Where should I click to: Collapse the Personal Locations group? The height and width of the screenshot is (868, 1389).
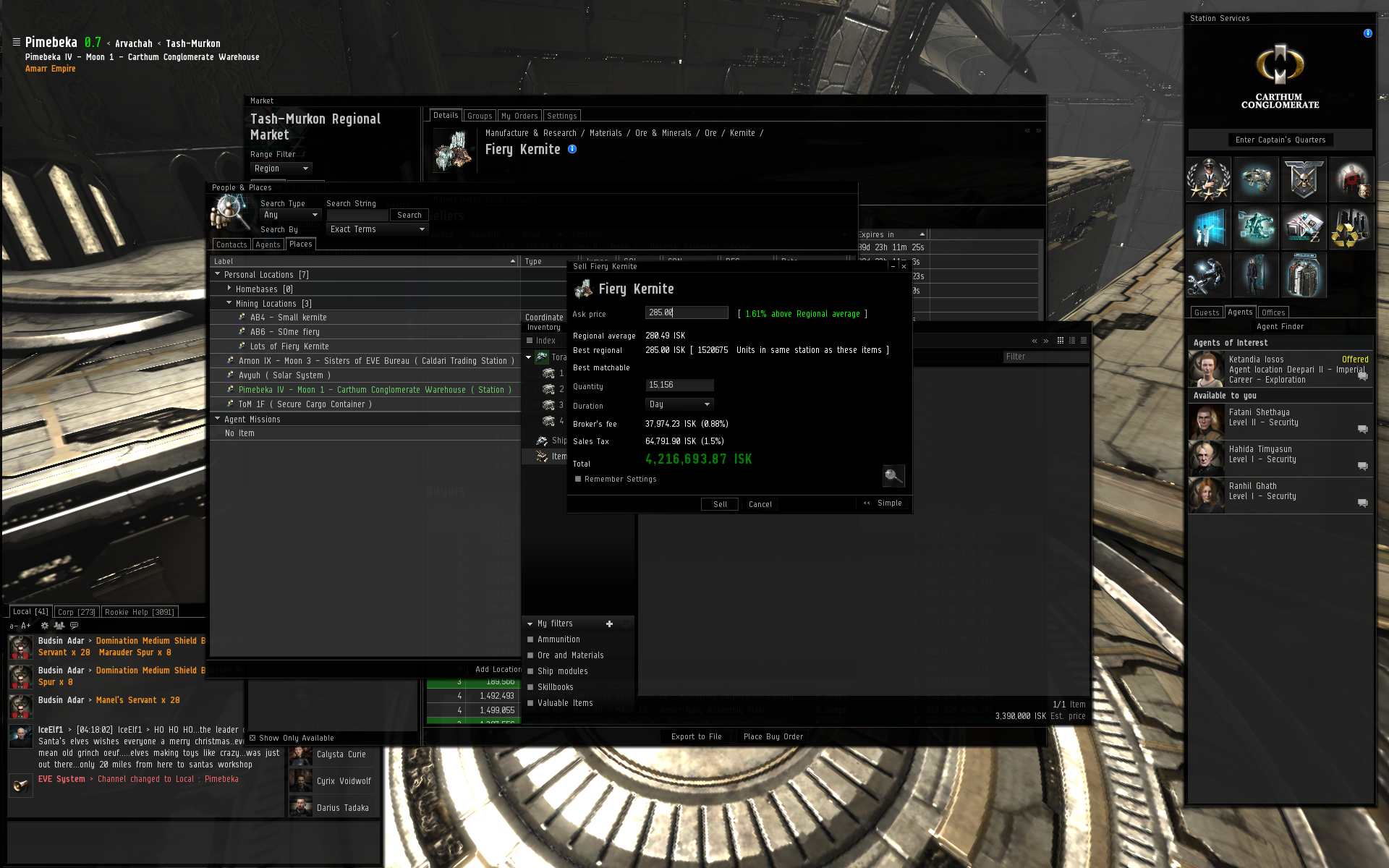pos(217,274)
